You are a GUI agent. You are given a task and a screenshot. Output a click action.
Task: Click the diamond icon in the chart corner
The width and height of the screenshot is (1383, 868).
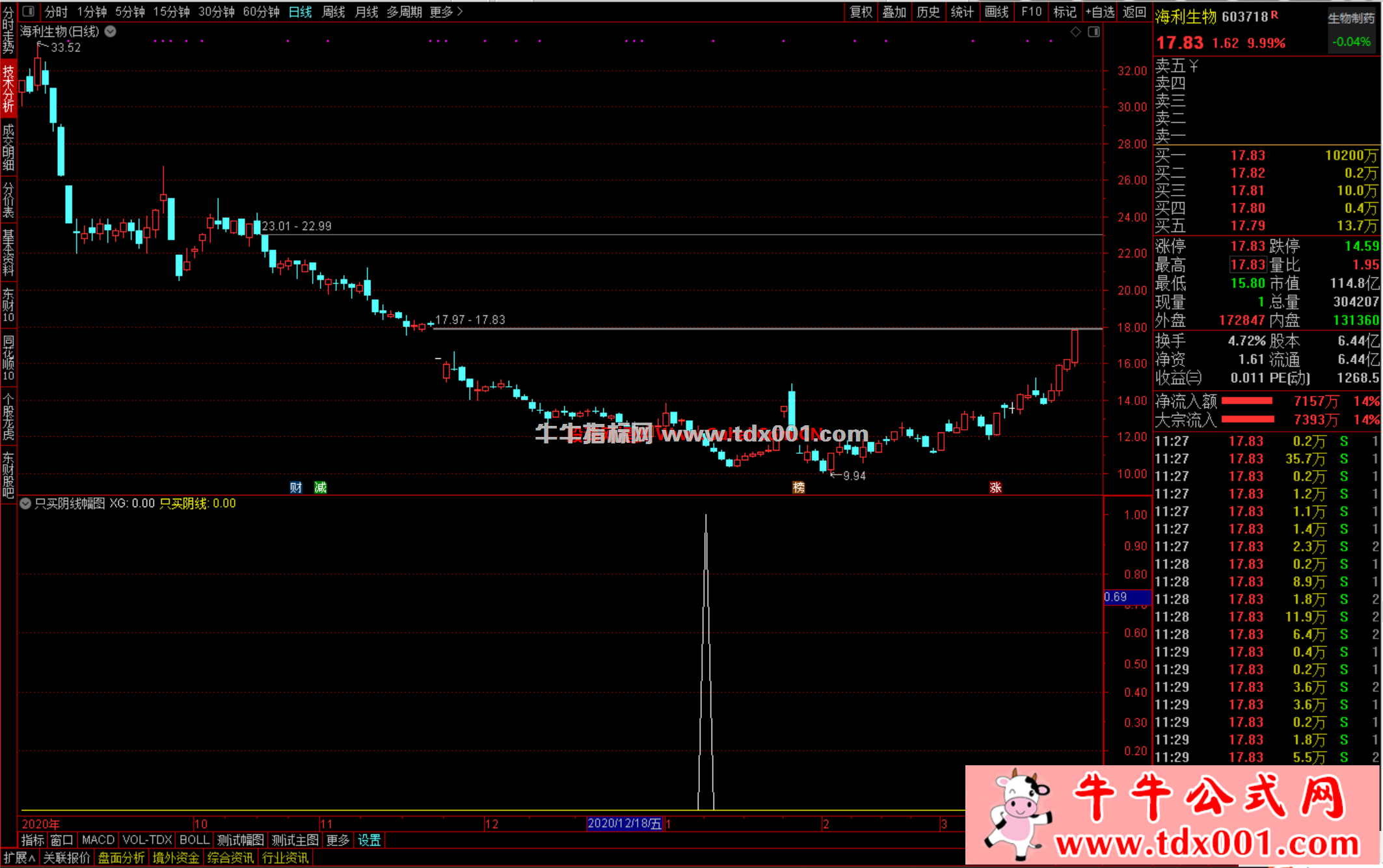[x=1076, y=32]
